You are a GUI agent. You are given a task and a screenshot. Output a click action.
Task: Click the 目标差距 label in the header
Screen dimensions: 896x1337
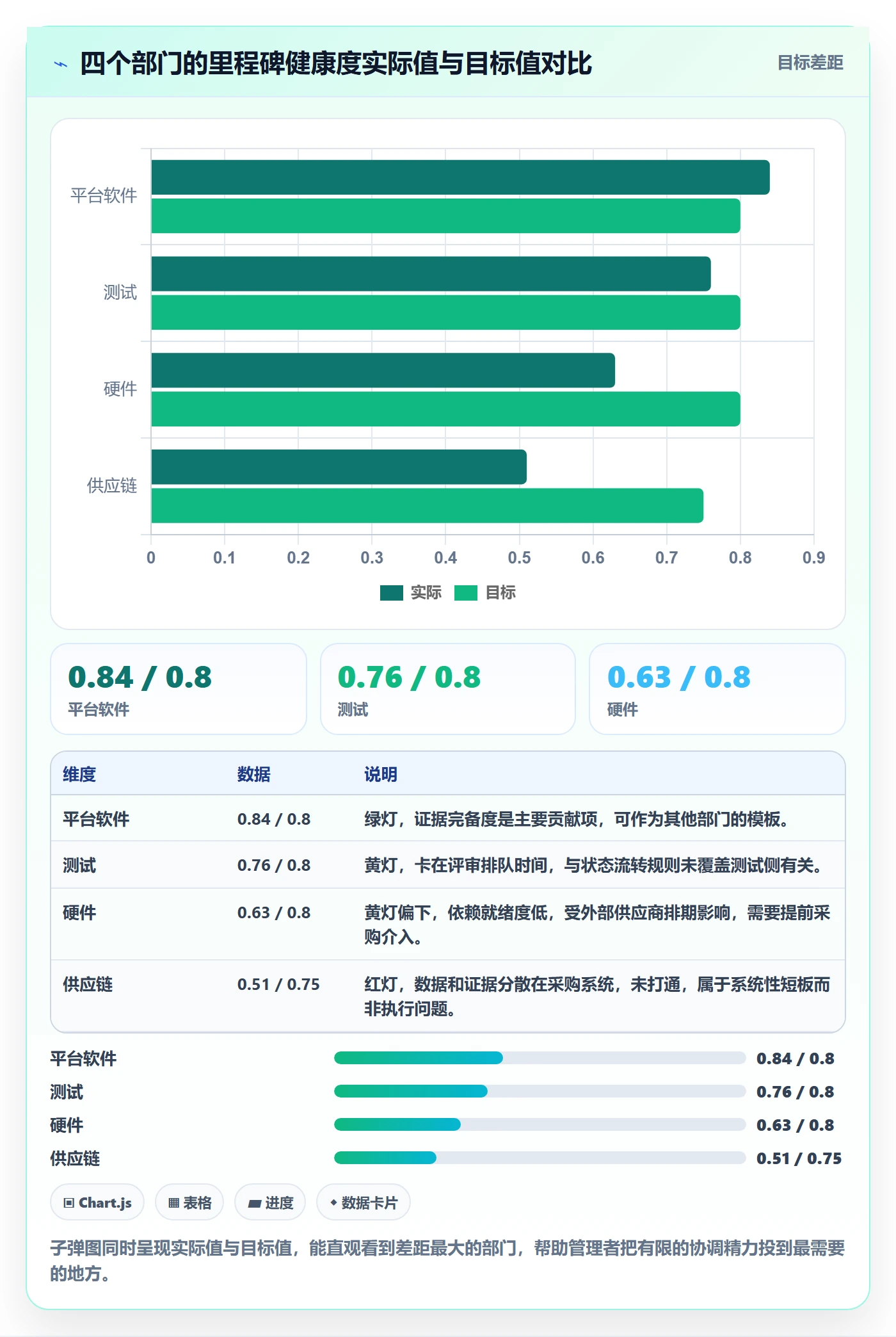pos(810,63)
